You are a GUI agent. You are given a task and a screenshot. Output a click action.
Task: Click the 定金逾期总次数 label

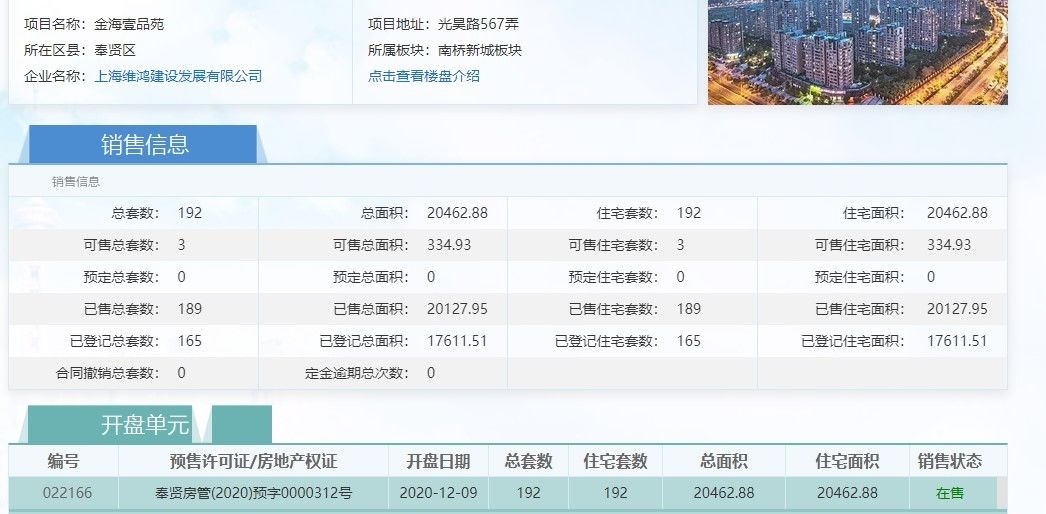click(x=357, y=373)
